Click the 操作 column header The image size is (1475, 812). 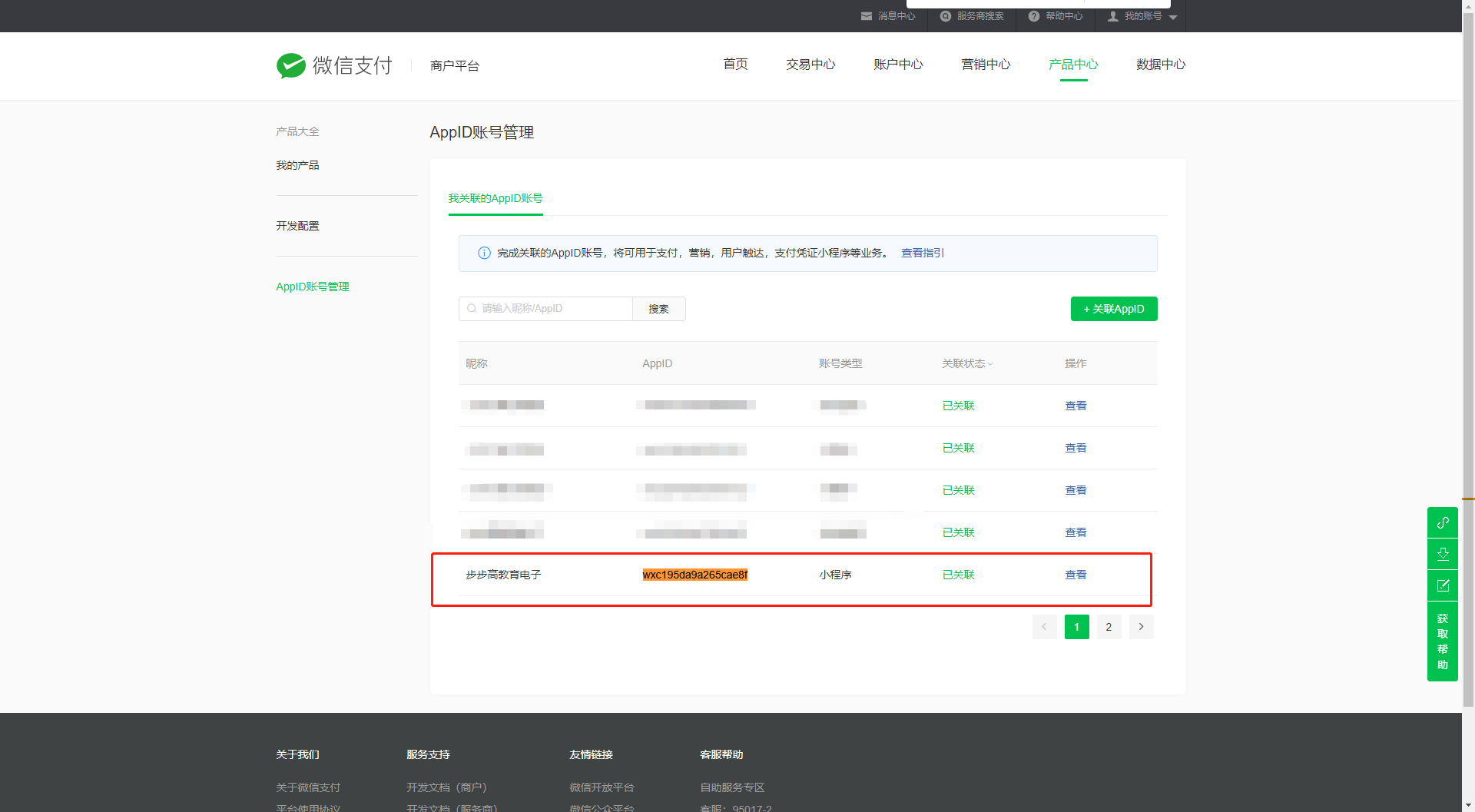(x=1076, y=363)
